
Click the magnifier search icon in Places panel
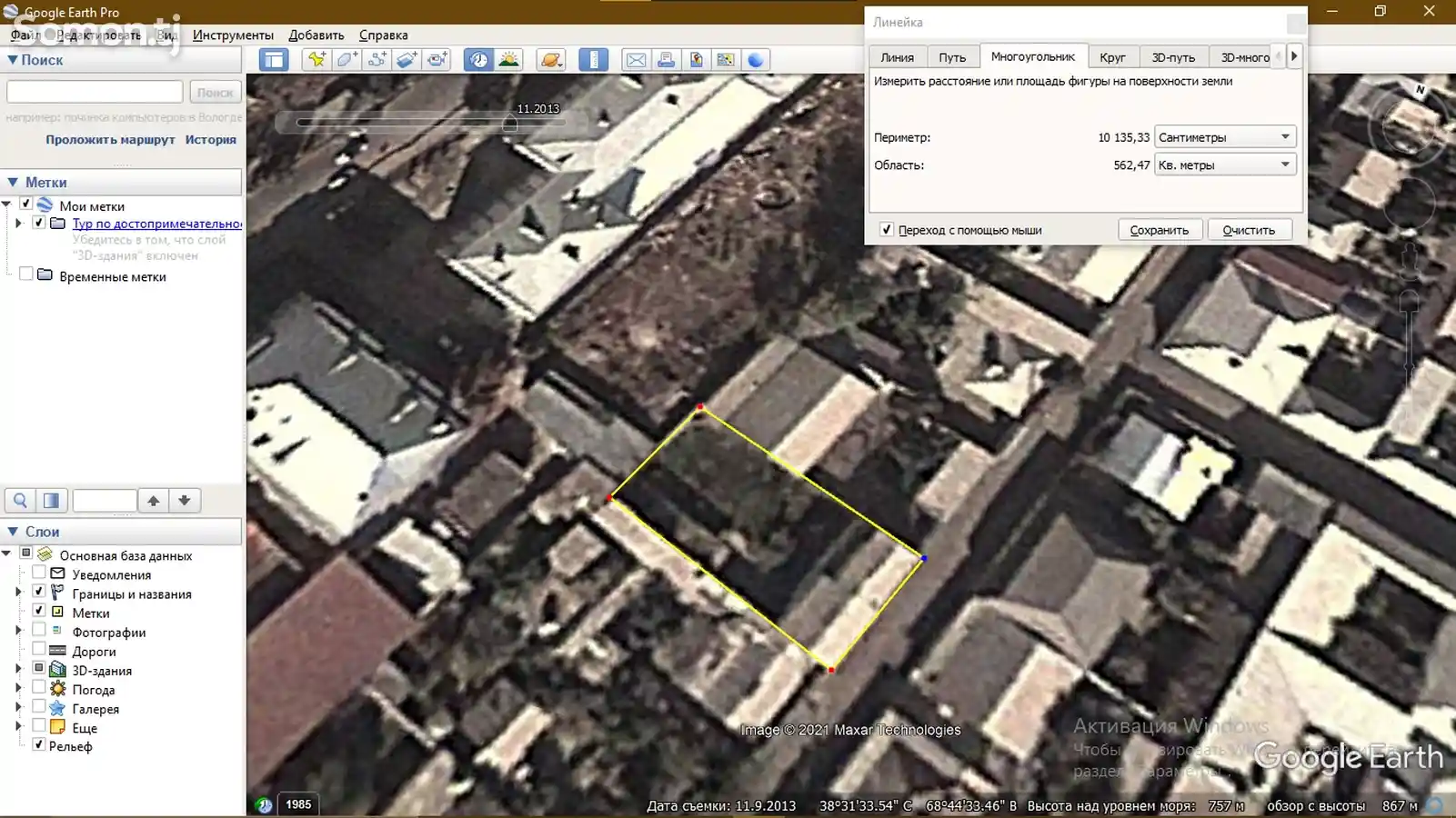click(20, 500)
